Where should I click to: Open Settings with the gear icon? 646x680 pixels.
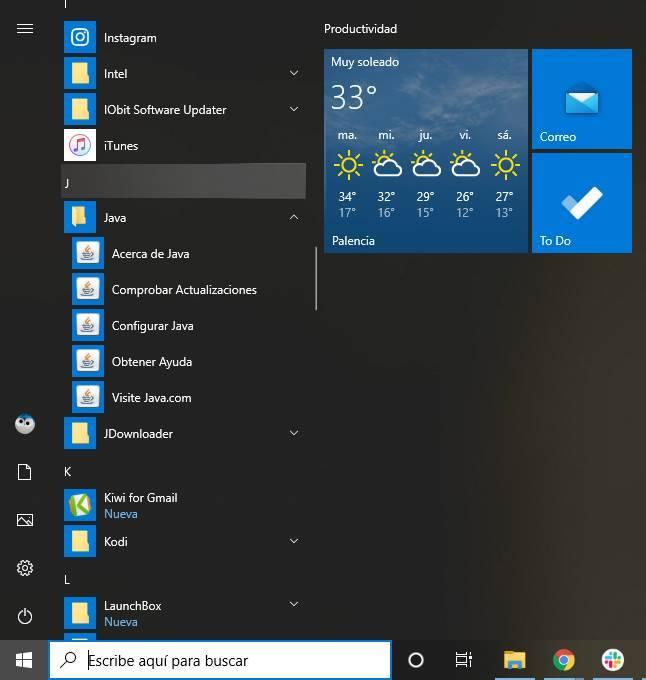(x=25, y=568)
